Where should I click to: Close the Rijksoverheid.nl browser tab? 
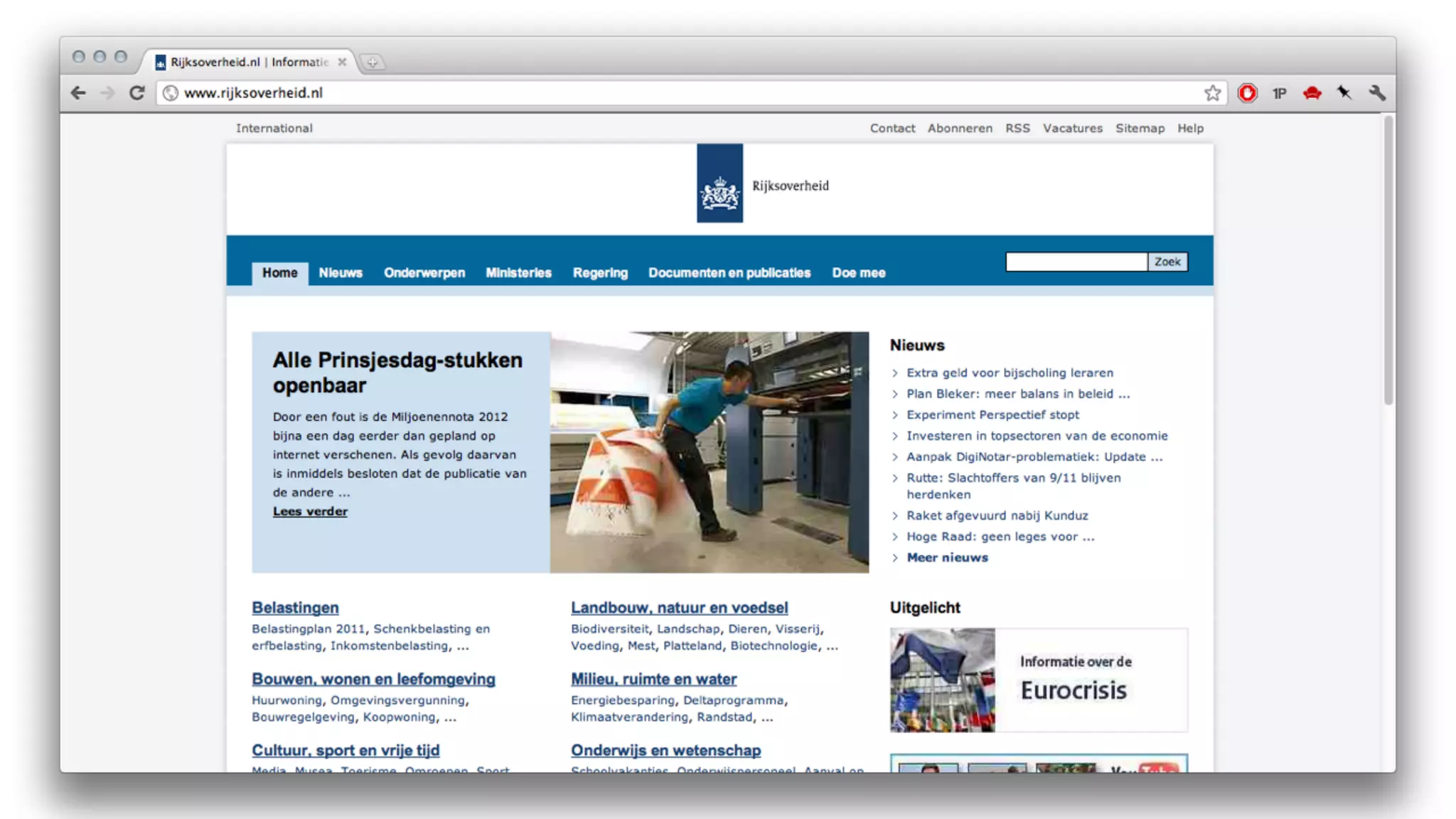click(342, 62)
